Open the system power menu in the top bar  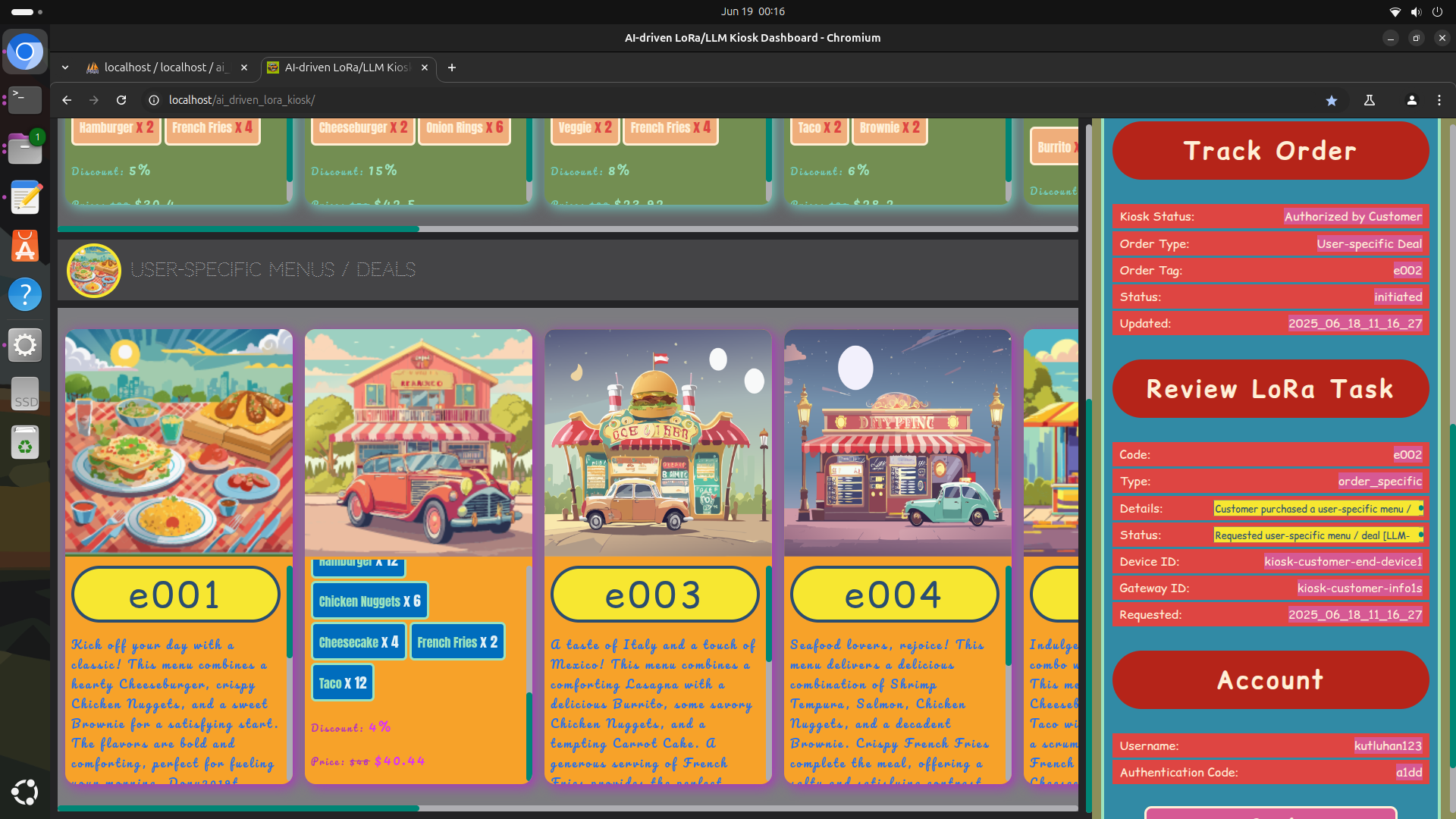[x=1437, y=11]
